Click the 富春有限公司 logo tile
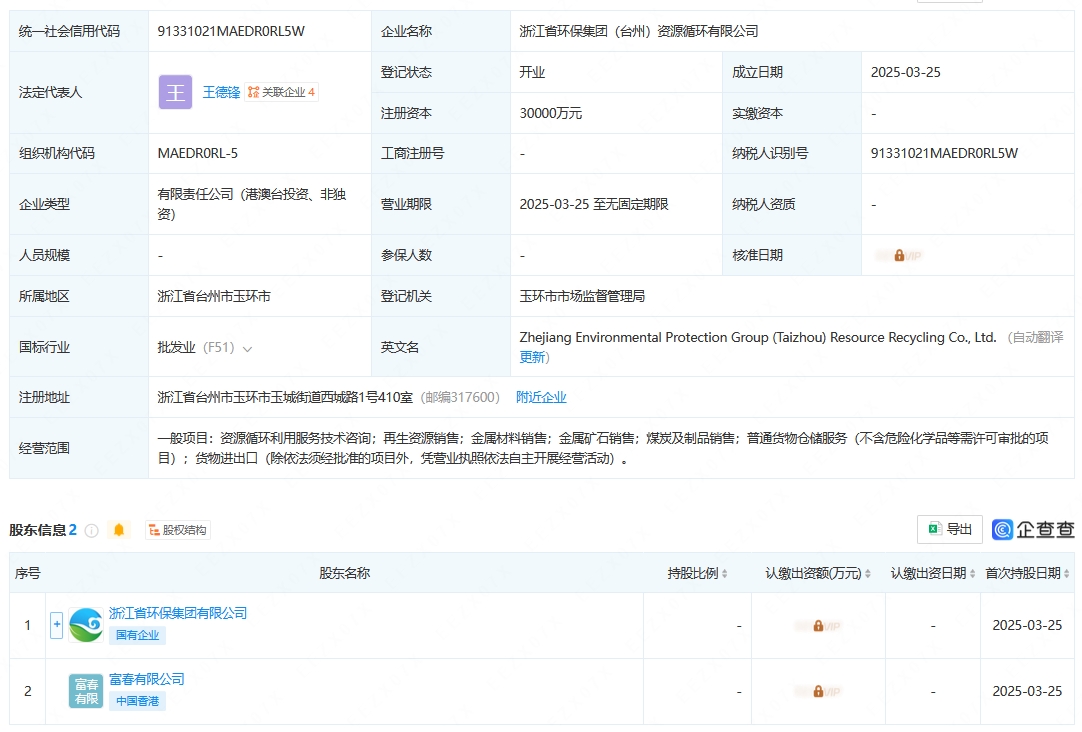The width and height of the screenshot is (1082, 732). tap(86, 691)
